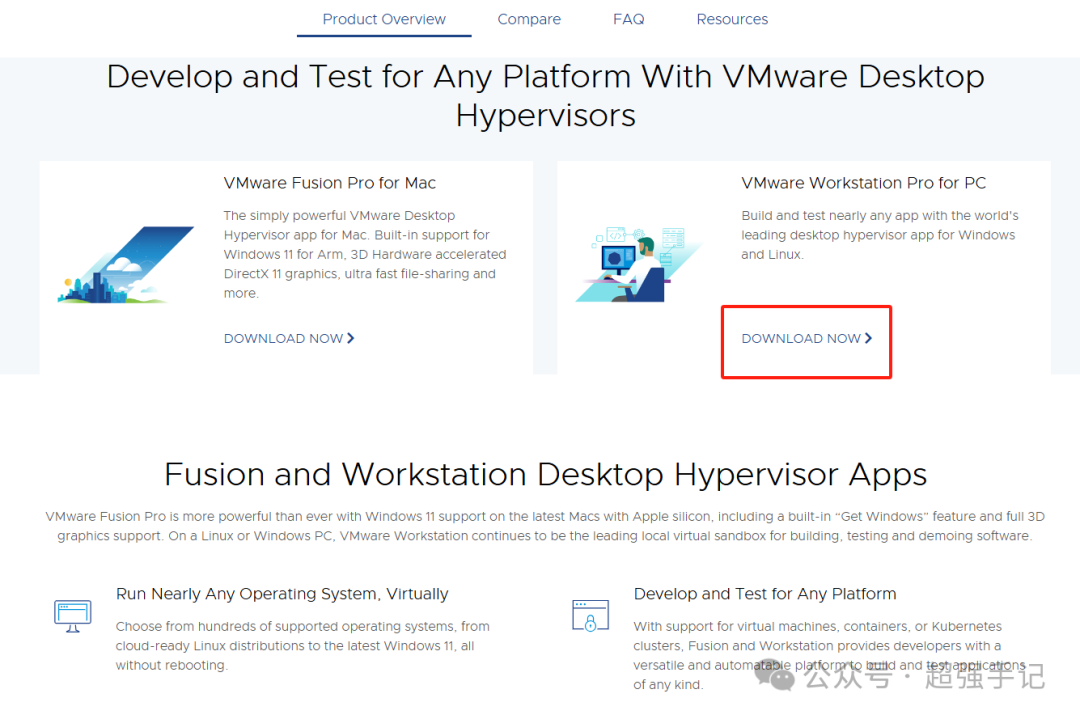Click the Fusion Pro city skyline illustration
Image resolution: width=1080 pixels, height=719 pixels.
126,264
